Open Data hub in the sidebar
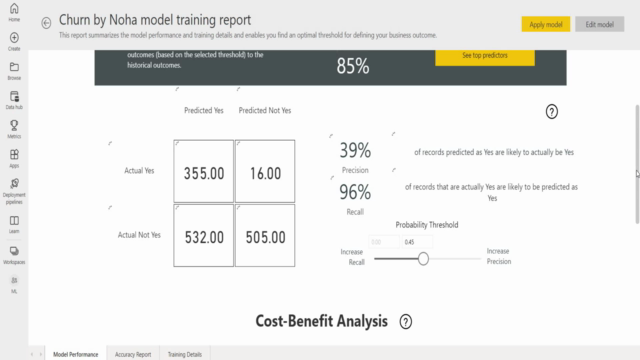The height and width of the screenshot is (360, 640). coord(14,100)
